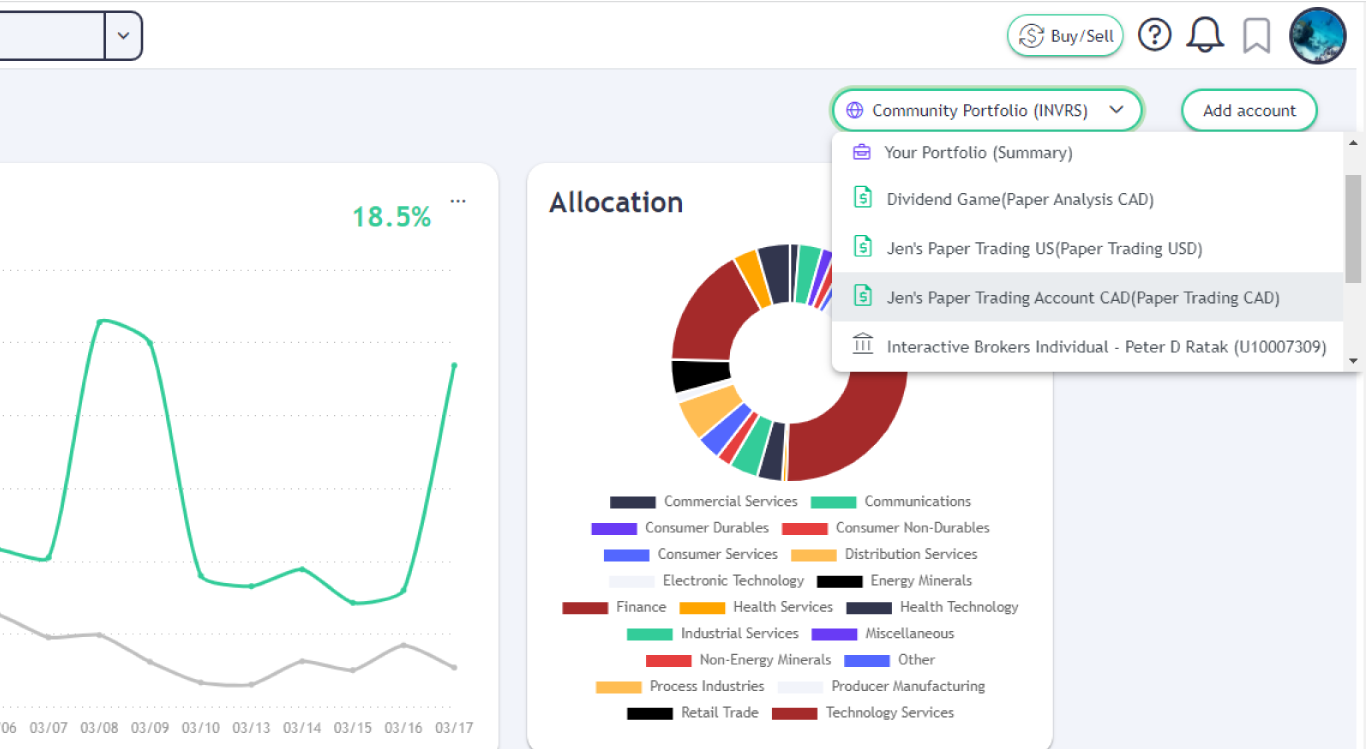
Task: Click the profile avatar picture
Action: pos(1317,35)
